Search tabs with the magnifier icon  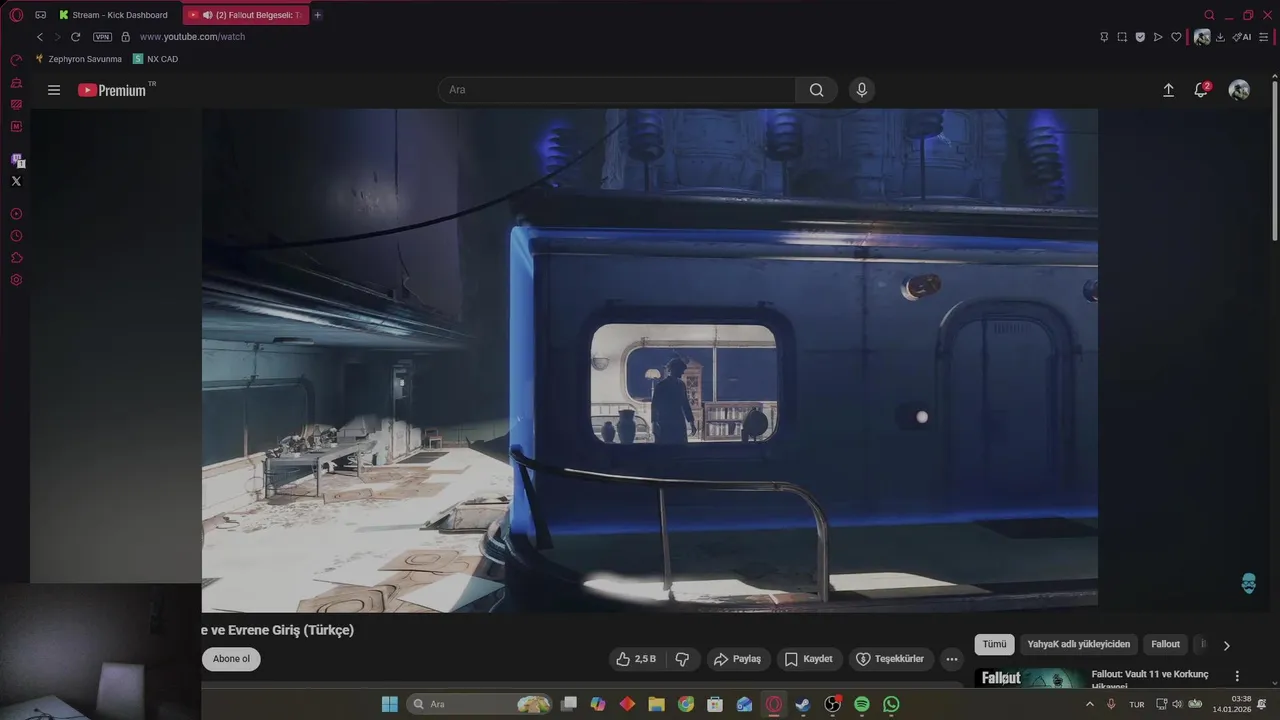pyautogui.click(x=1209, y=15)
